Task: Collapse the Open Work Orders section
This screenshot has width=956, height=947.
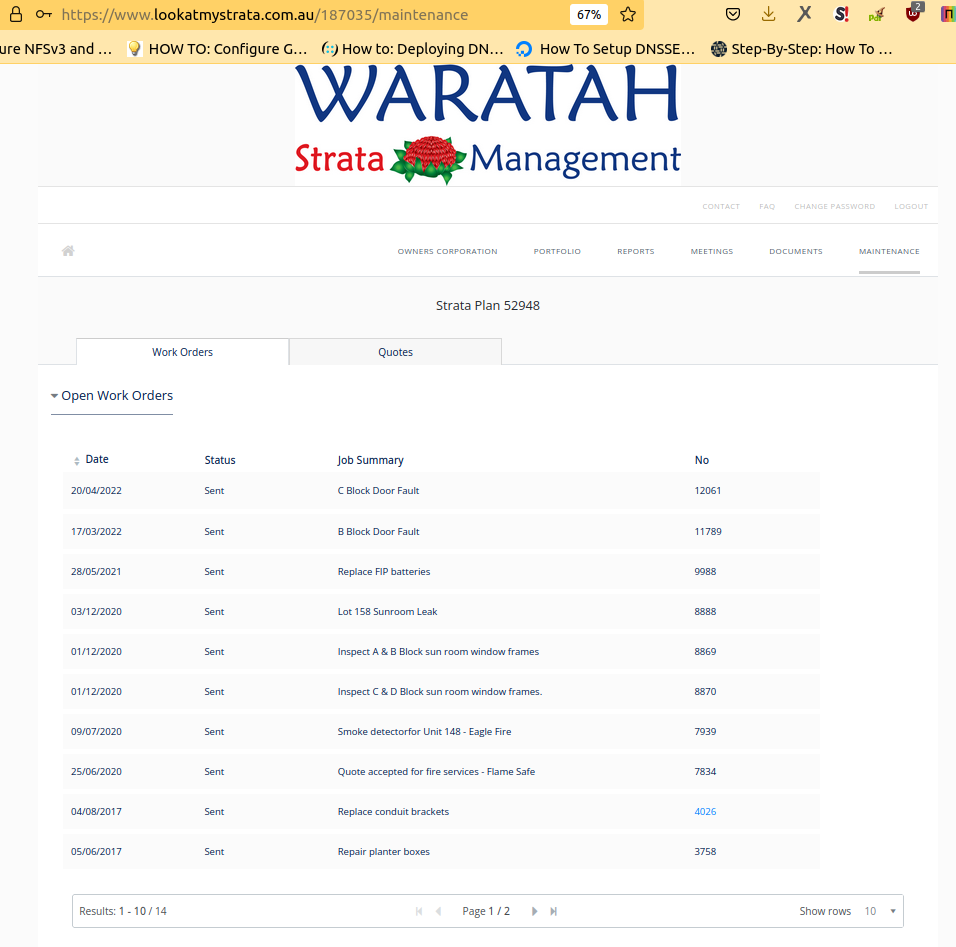Action: (112, 396)
